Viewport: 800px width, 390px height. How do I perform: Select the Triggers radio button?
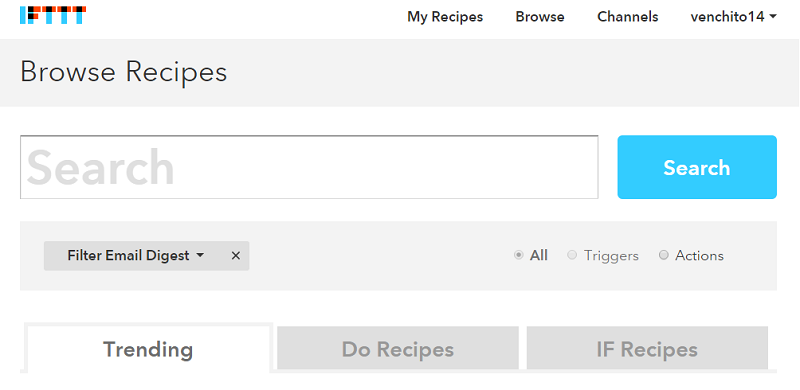572,255
